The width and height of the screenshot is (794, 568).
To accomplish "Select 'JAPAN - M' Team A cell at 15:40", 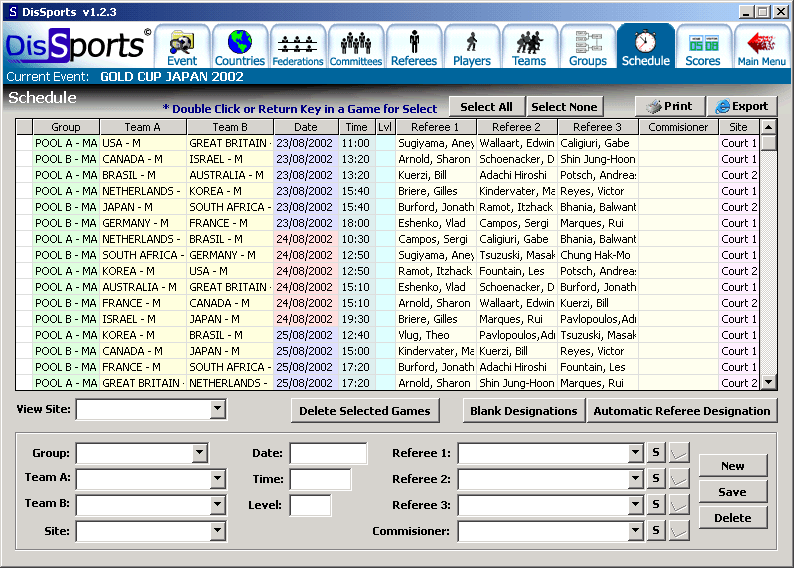I will [x=143, y=207].
